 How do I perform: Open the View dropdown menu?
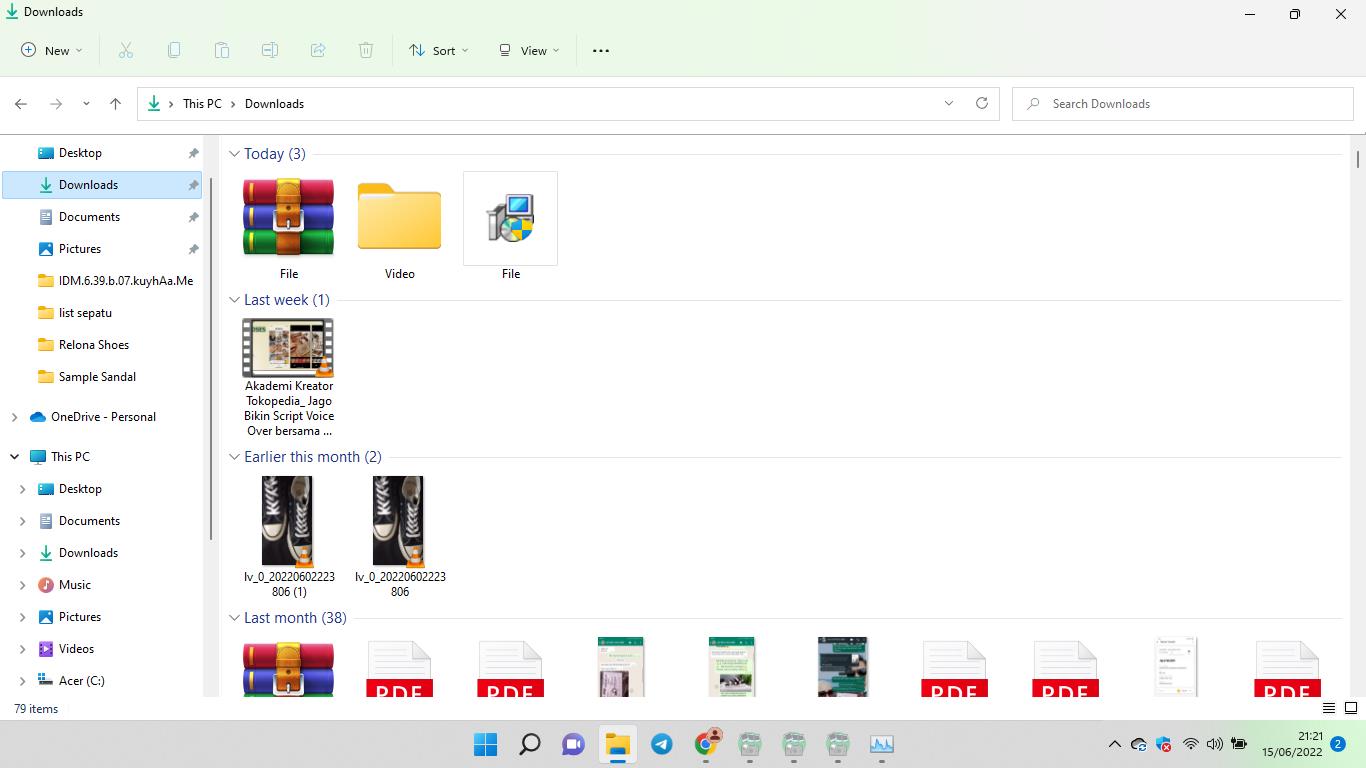[529, 51]
